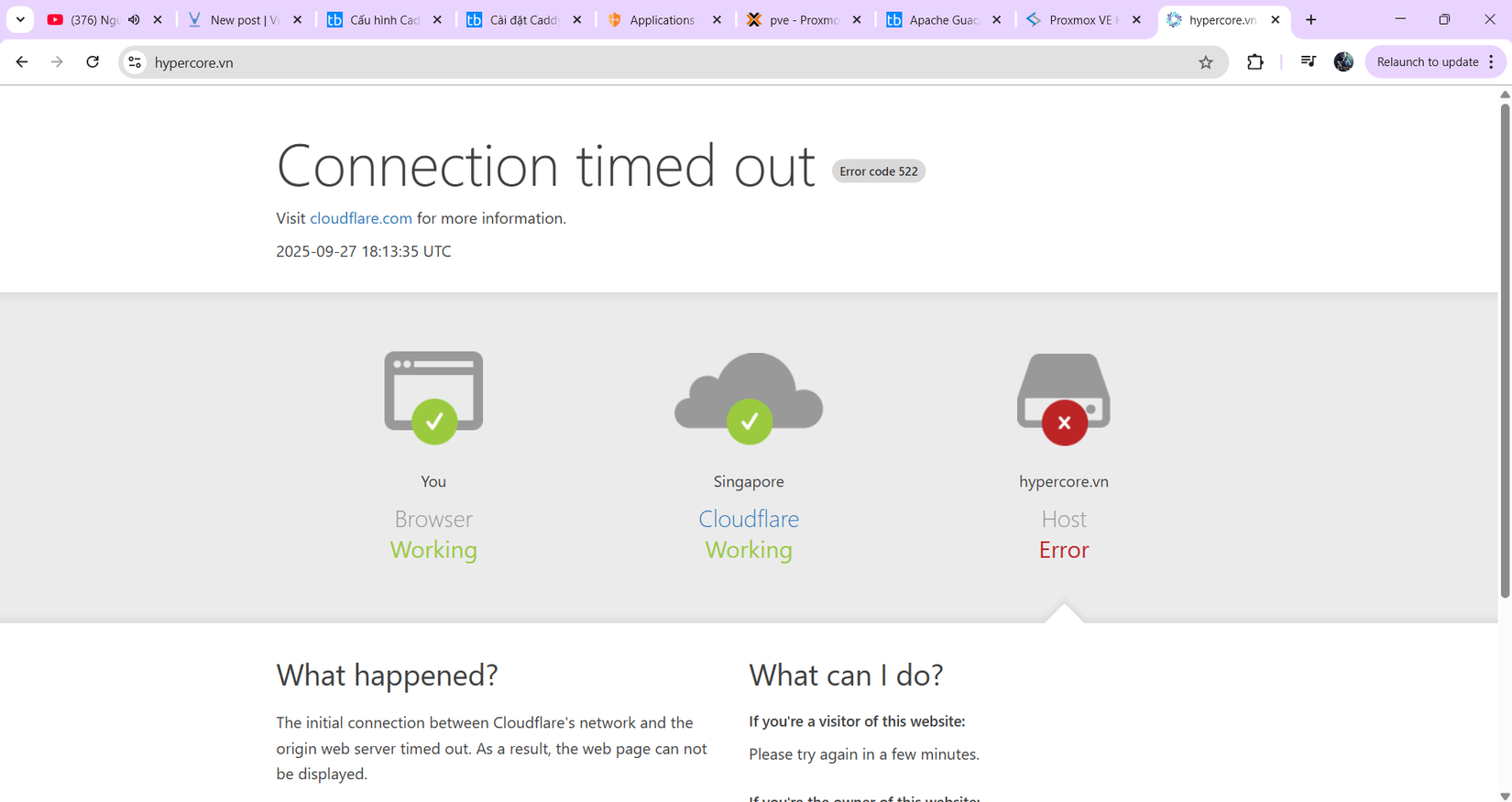Click "If you're a visitor of this website:"
The width and height of the screenshot is (1512, 802).
857,721
